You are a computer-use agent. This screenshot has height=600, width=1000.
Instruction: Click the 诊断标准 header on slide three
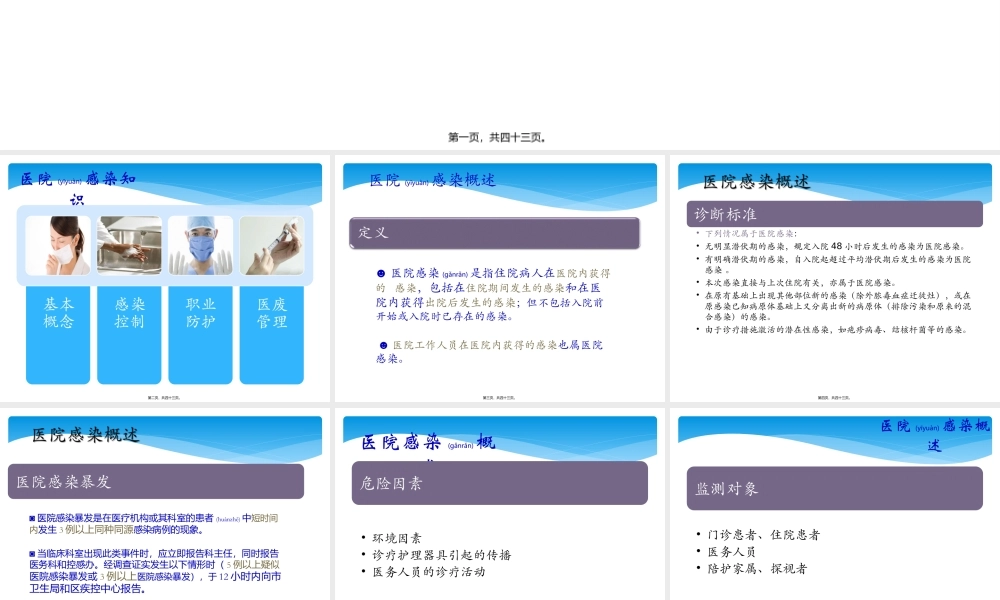tap(833, 212)
